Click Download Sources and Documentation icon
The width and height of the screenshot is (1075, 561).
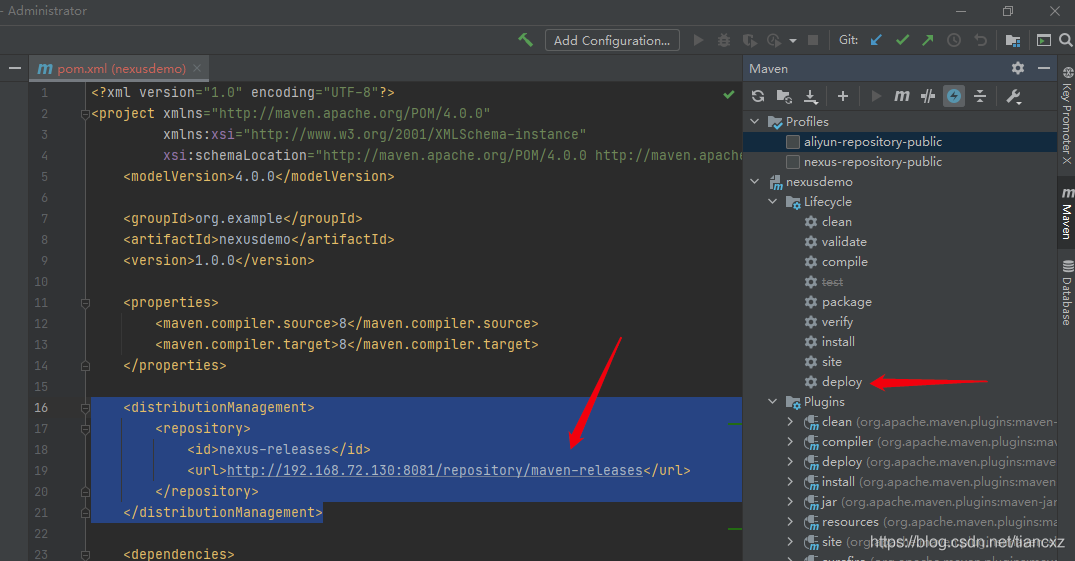point(811,96)
